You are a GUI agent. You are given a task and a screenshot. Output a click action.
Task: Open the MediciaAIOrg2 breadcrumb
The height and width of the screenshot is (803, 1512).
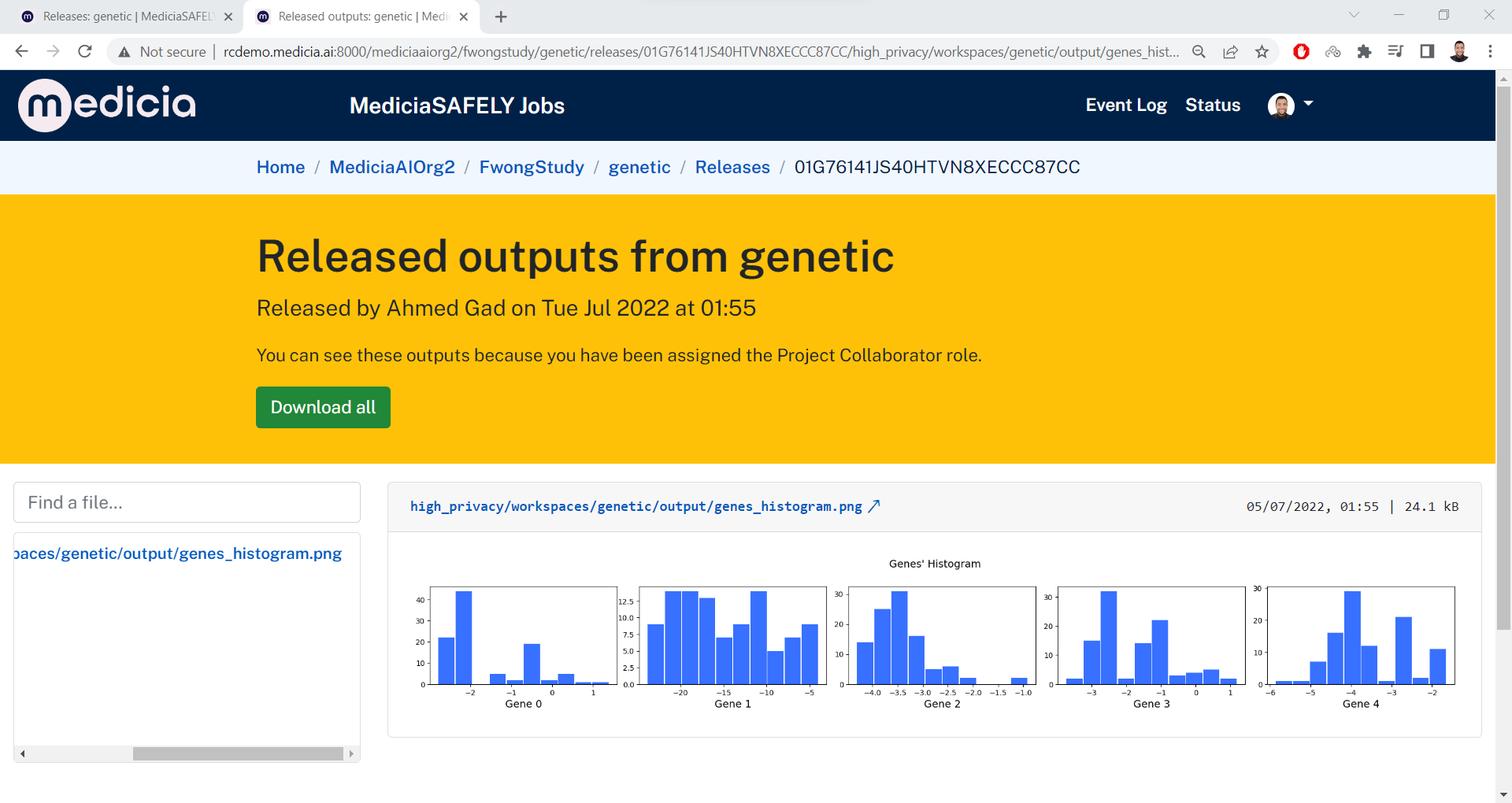tap(392, 167)
